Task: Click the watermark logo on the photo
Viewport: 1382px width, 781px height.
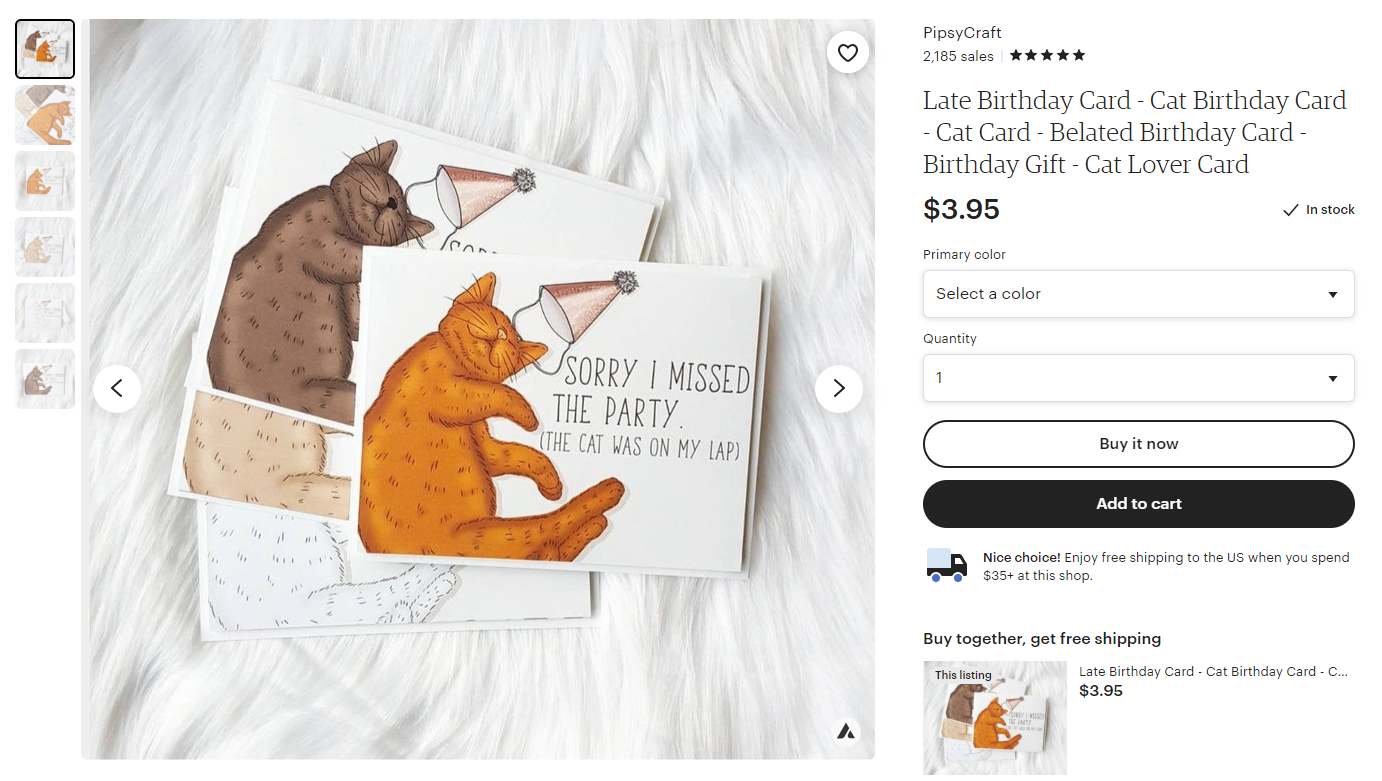Action: (x=846, y=731)
